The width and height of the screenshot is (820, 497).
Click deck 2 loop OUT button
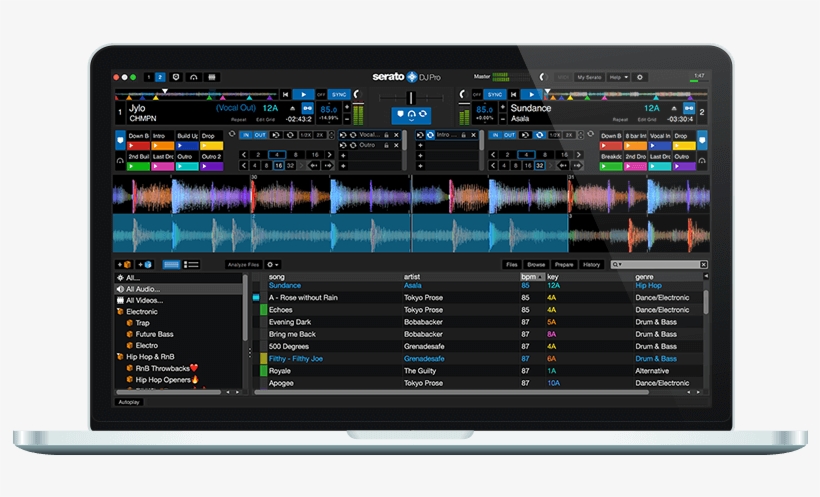pyautogui.click(x=509, y=135)
